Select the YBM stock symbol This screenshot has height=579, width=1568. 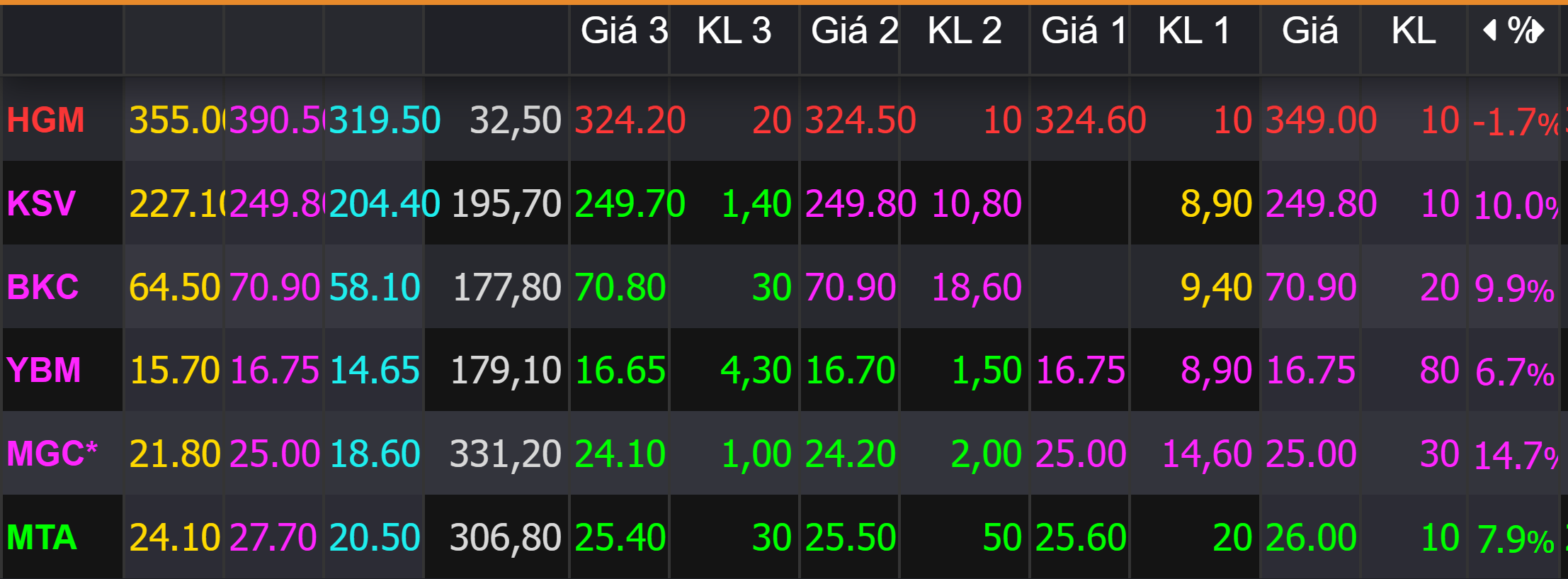44,371
